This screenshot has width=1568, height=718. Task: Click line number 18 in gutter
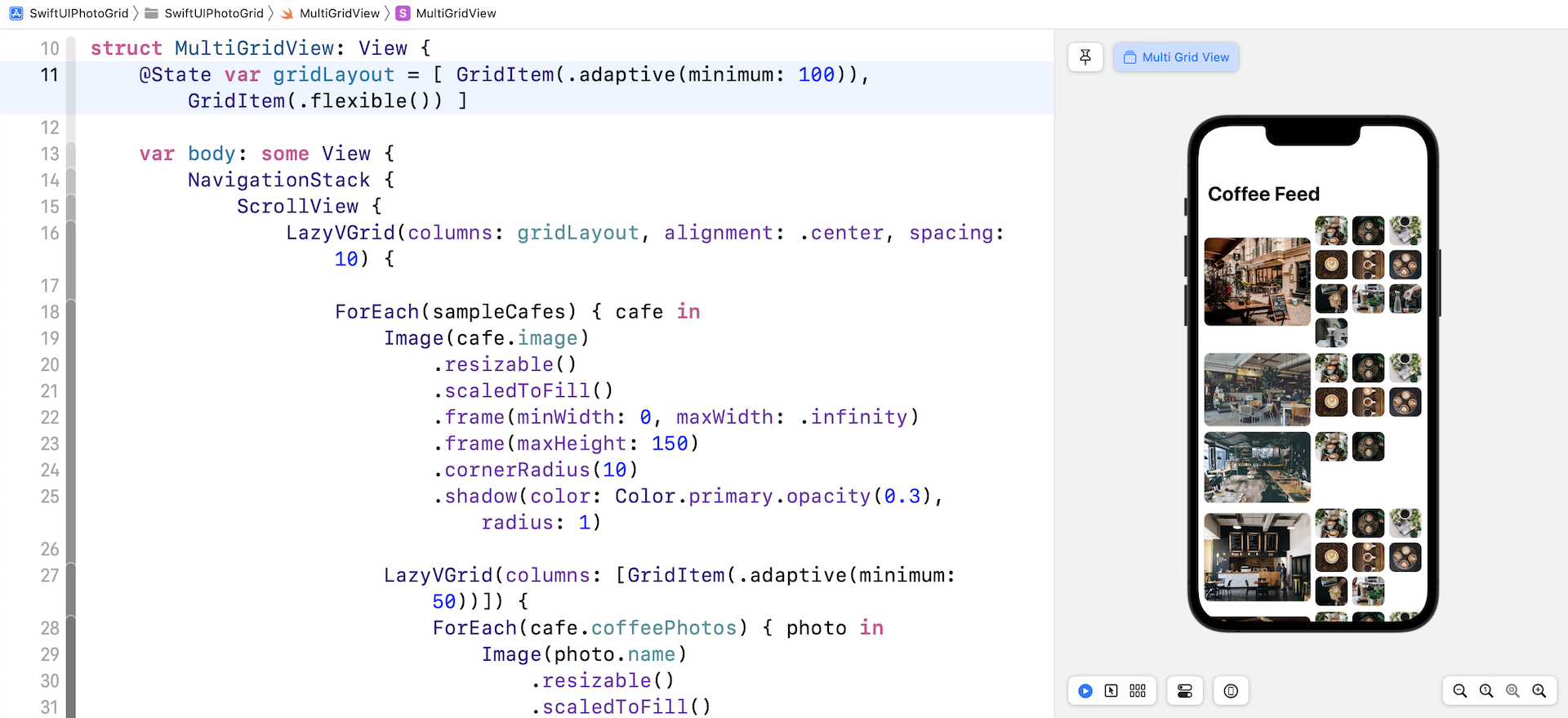(x=50, y=312)
